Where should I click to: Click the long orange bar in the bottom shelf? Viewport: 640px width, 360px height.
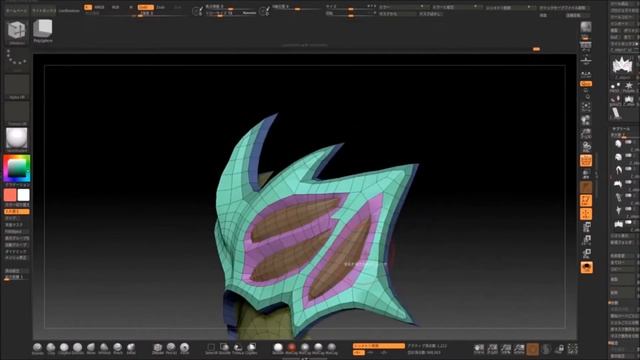tap(379, 346)
